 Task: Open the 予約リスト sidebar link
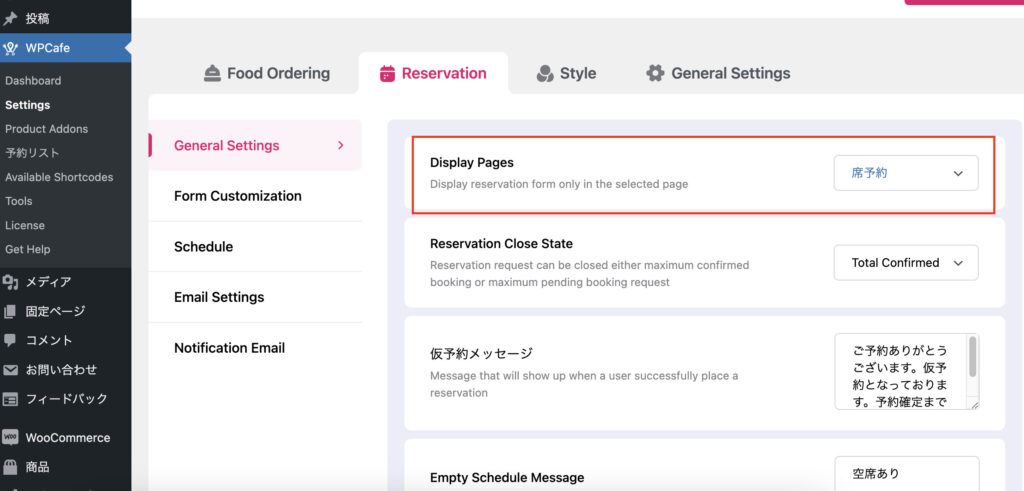pyautogui.click(x=32, y=153)
